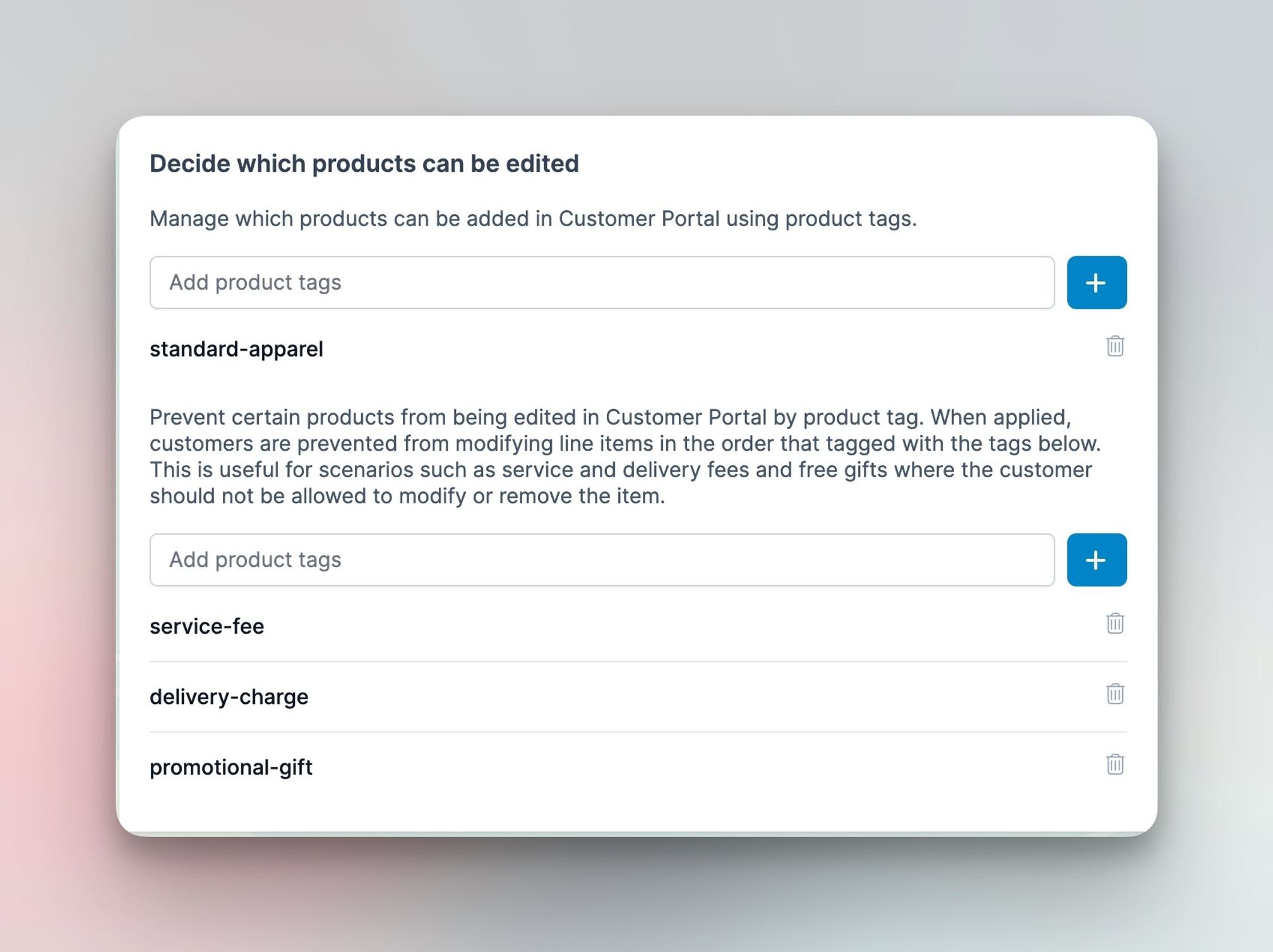Click the blue plus beside the lower tag input
The width and height of the screenshot is (1273, 952).
coord(1096,559)
